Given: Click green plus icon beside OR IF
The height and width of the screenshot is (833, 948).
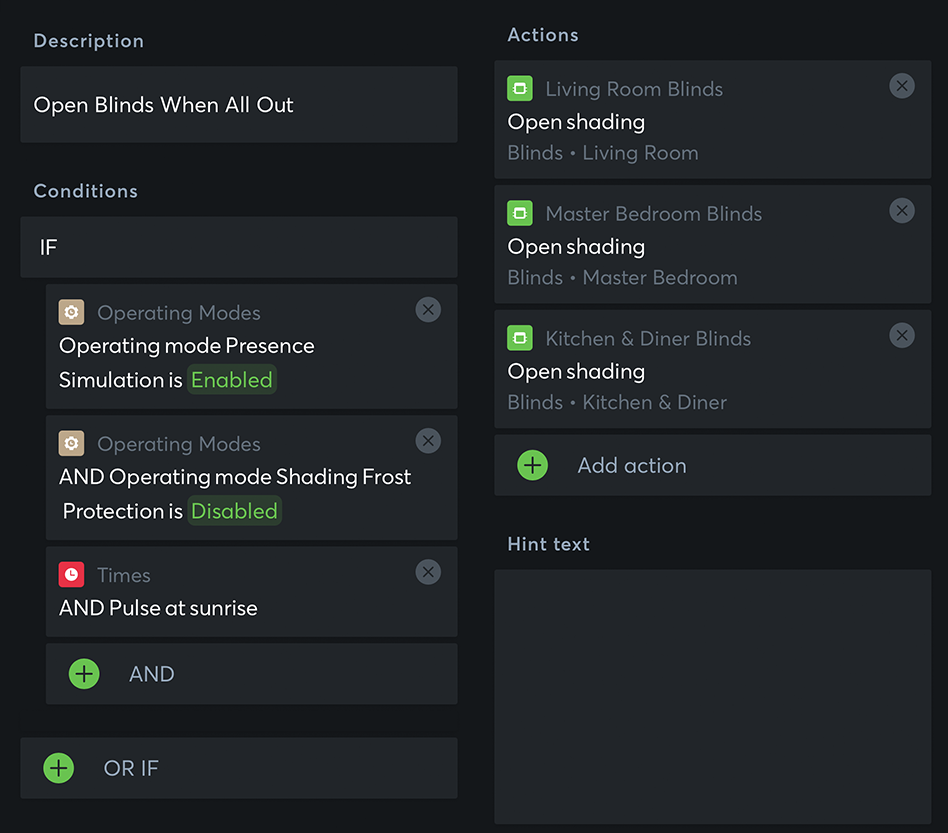Looking at the screenshot, I should pyautogui.click(x=59, y=768).
